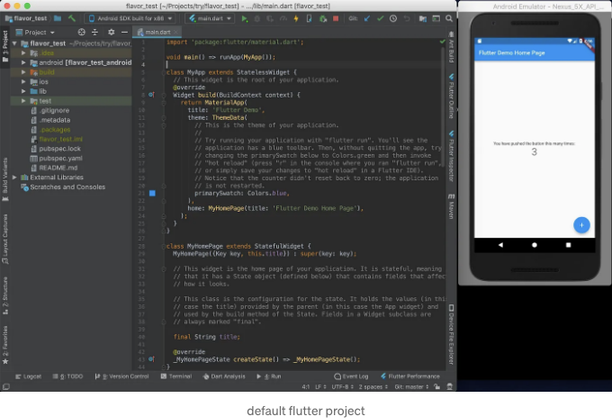Click UTF-8 encoding in status bar
This screenshot has width=612, height=419.
point(343,387)
